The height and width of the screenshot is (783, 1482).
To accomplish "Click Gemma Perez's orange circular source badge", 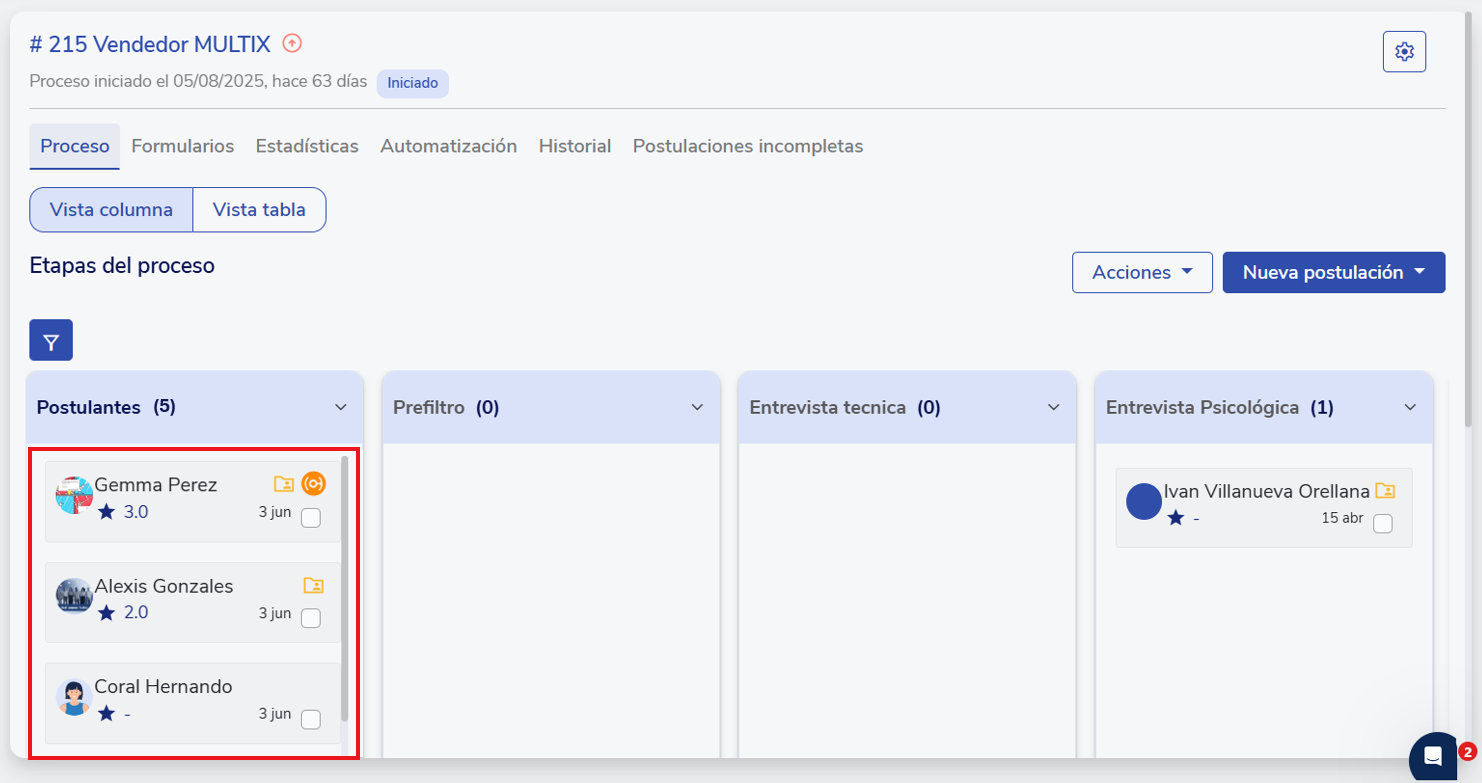I will (314, 484).
